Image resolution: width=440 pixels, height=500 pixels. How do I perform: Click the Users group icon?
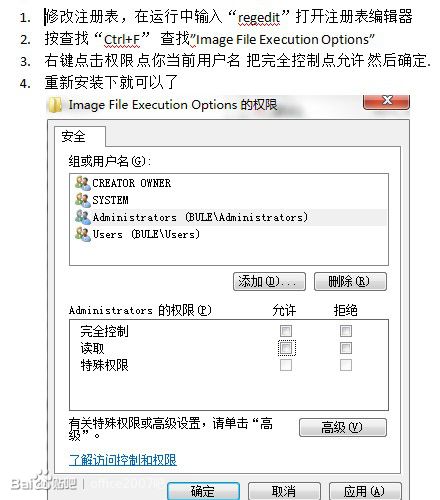click(82, 234)
